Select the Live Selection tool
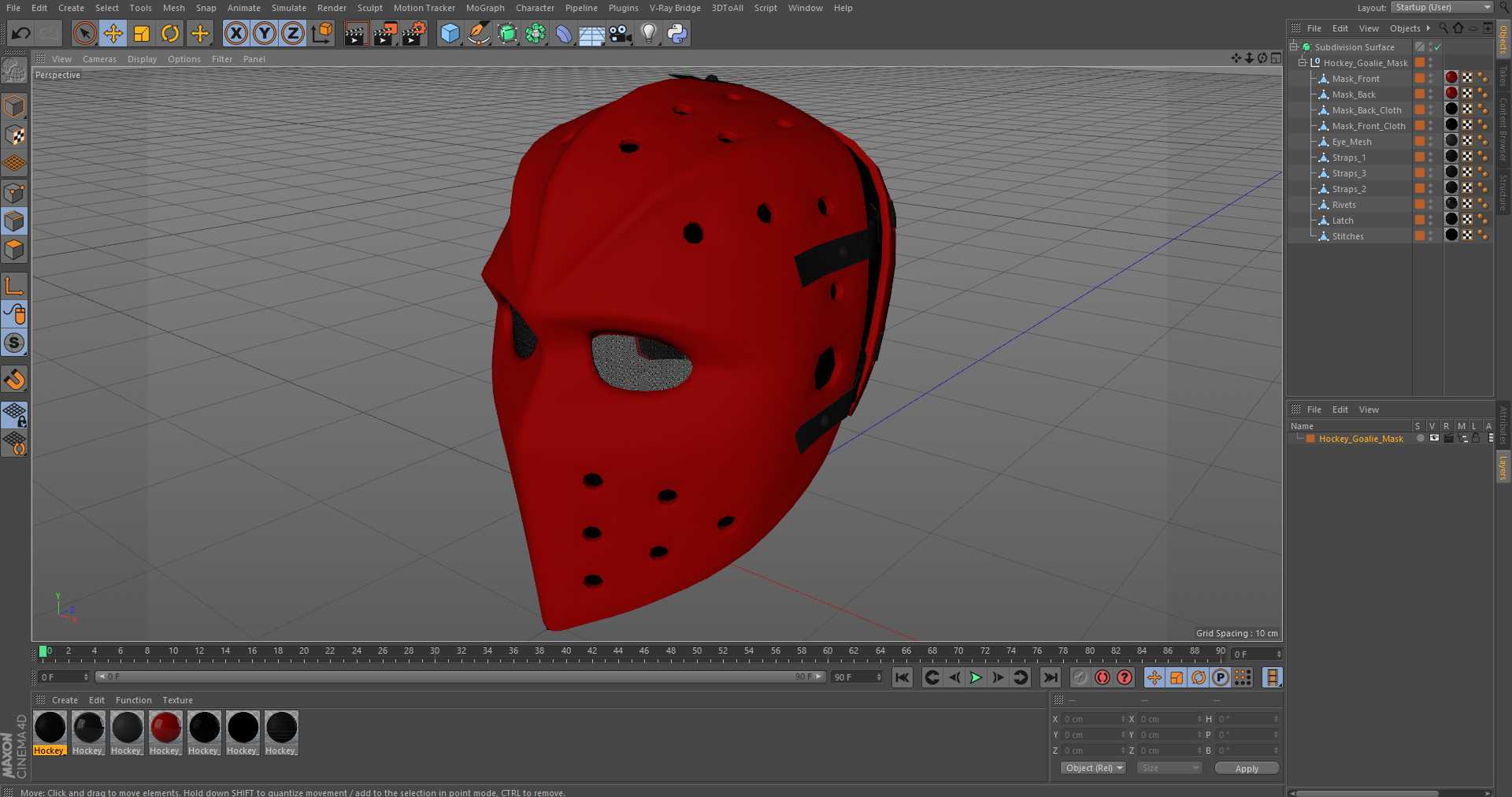 click(85, 33)
